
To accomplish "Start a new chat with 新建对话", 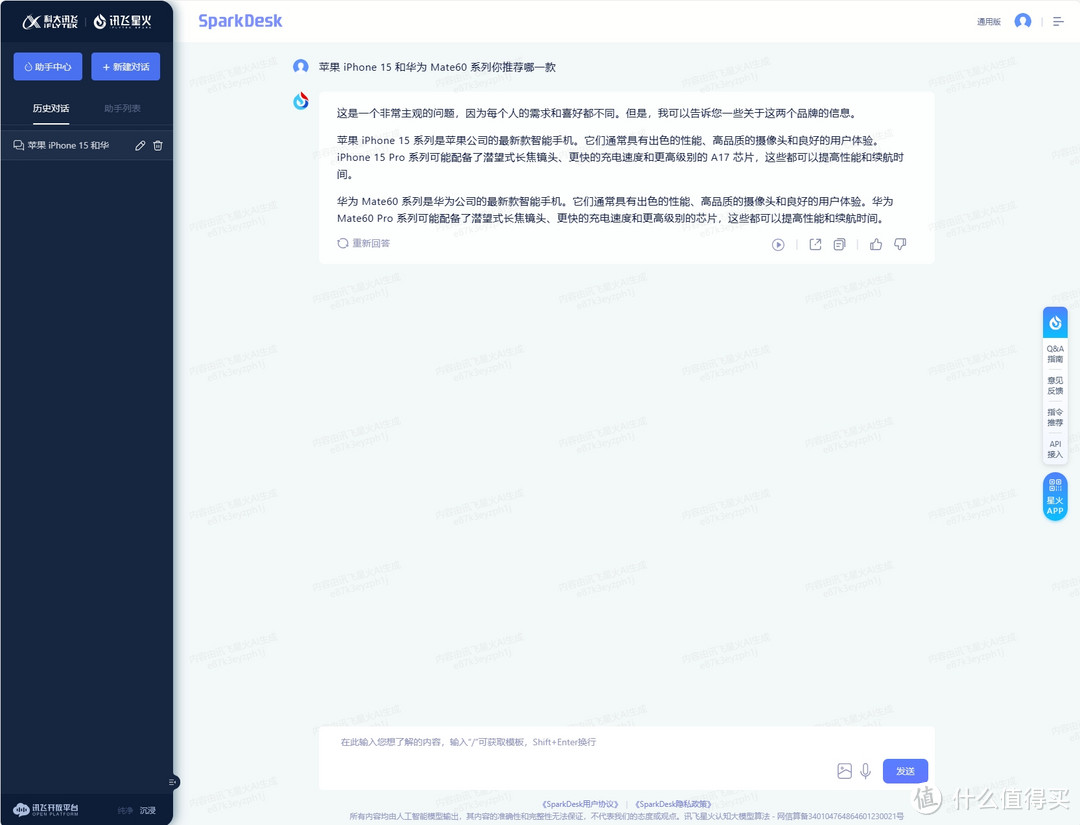I will 125,67.
